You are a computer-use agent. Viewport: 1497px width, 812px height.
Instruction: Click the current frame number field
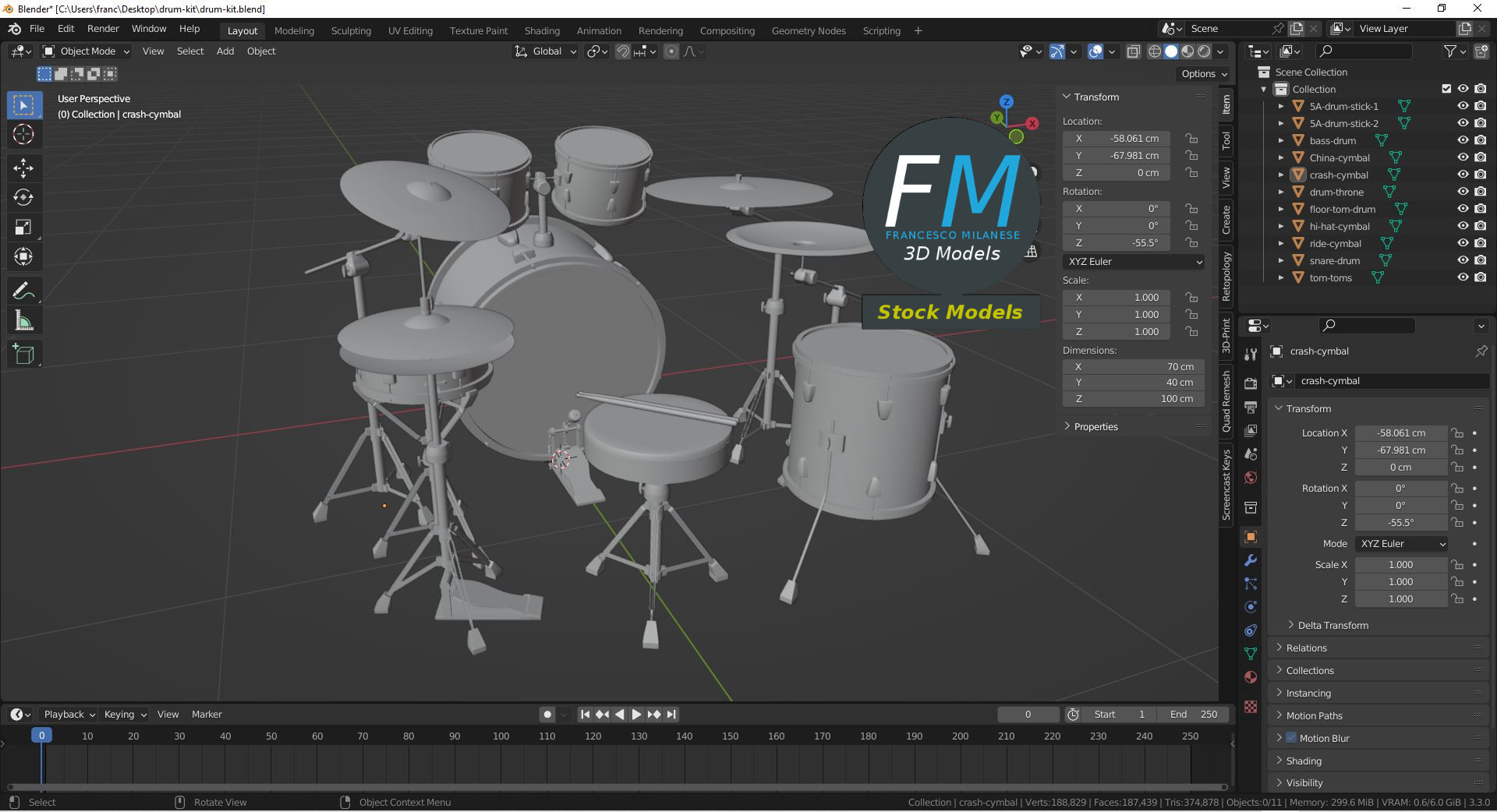coord(1028,715)
